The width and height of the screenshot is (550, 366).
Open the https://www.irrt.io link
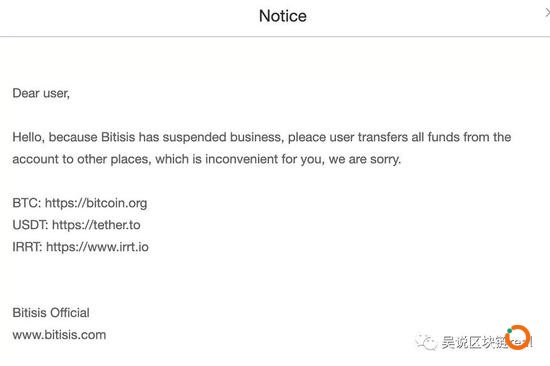click(97, 247)
